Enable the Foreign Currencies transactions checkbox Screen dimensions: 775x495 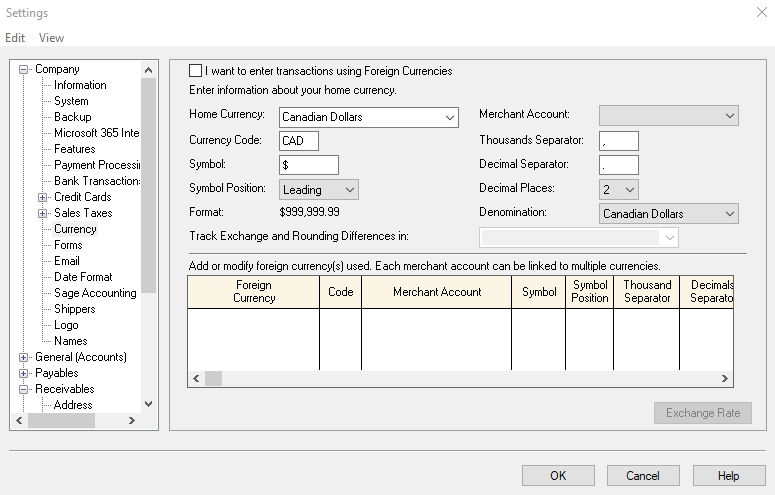coord(196,71)
